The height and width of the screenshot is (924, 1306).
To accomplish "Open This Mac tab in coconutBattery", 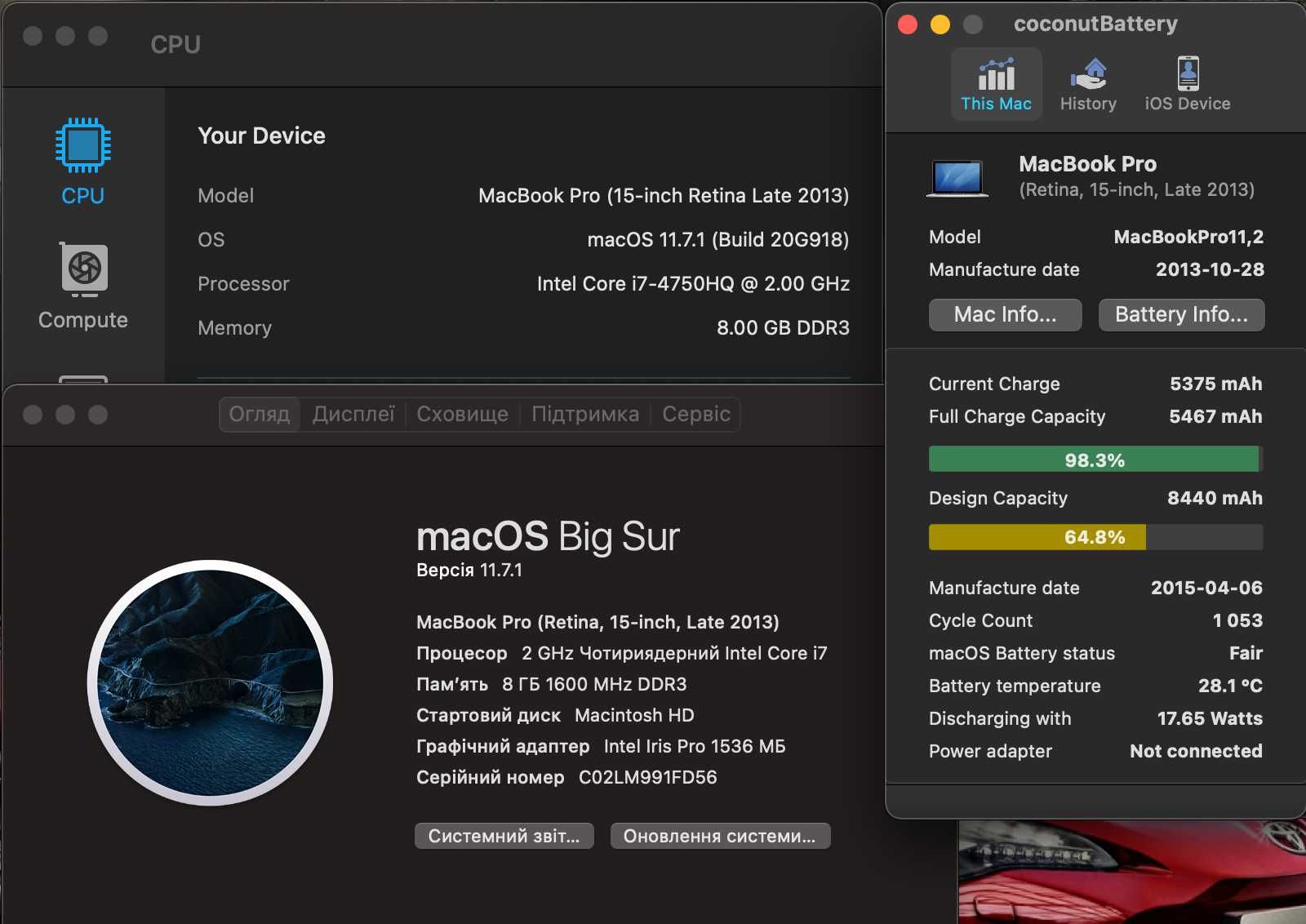I will [996, 84].
